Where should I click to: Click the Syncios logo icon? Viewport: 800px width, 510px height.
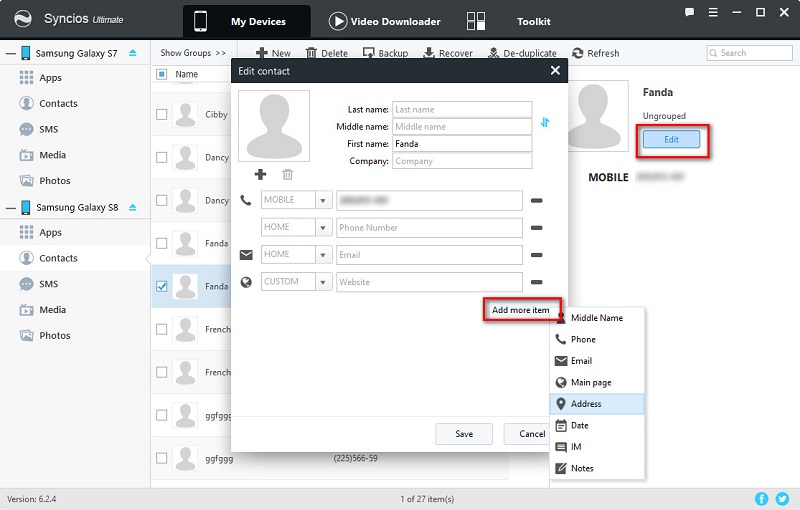coord(23,19)
